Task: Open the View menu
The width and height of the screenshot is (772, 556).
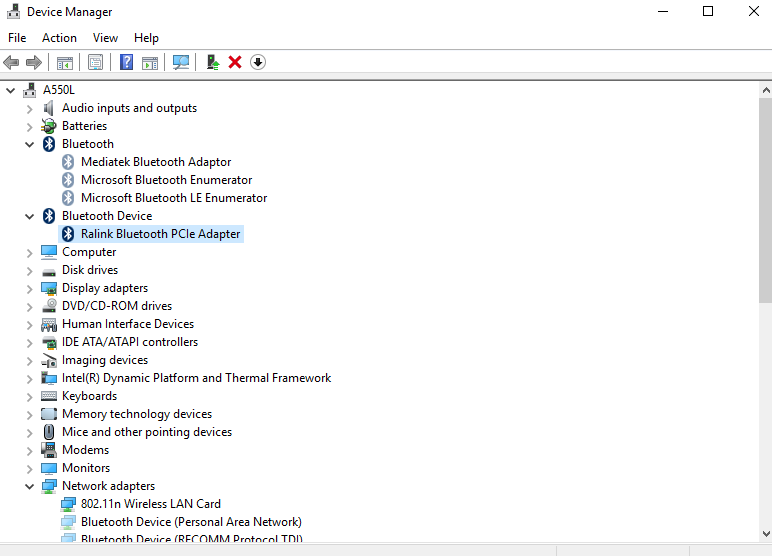Action: click(x=105, y=38)
